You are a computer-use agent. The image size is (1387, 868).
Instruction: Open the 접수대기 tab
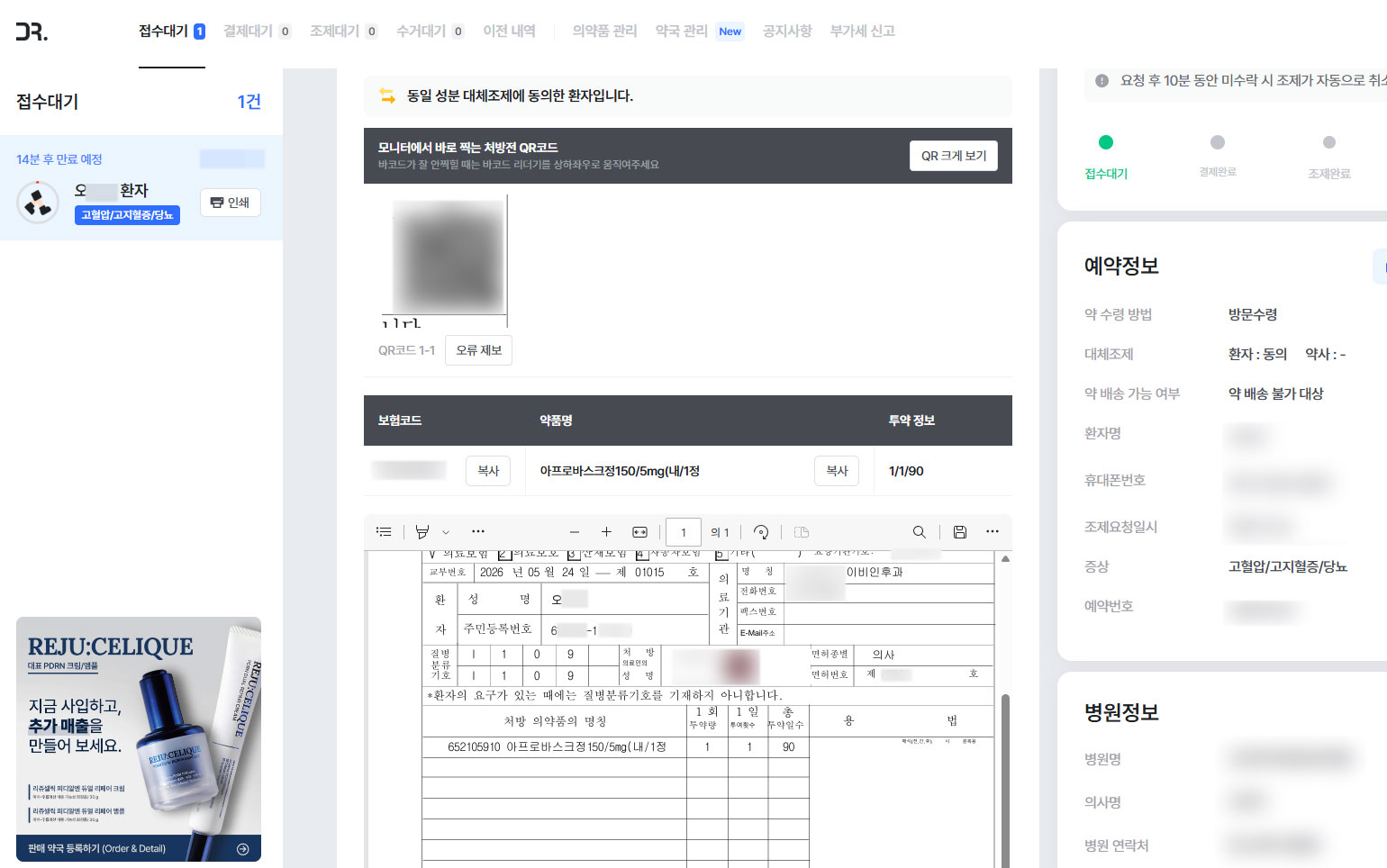click(x=171, y=32)
